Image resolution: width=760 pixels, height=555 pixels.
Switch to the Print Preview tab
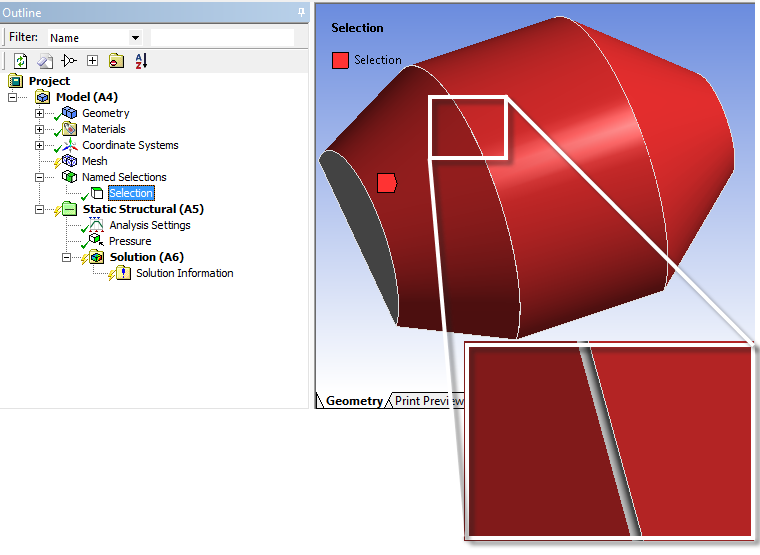coord(429,401)
